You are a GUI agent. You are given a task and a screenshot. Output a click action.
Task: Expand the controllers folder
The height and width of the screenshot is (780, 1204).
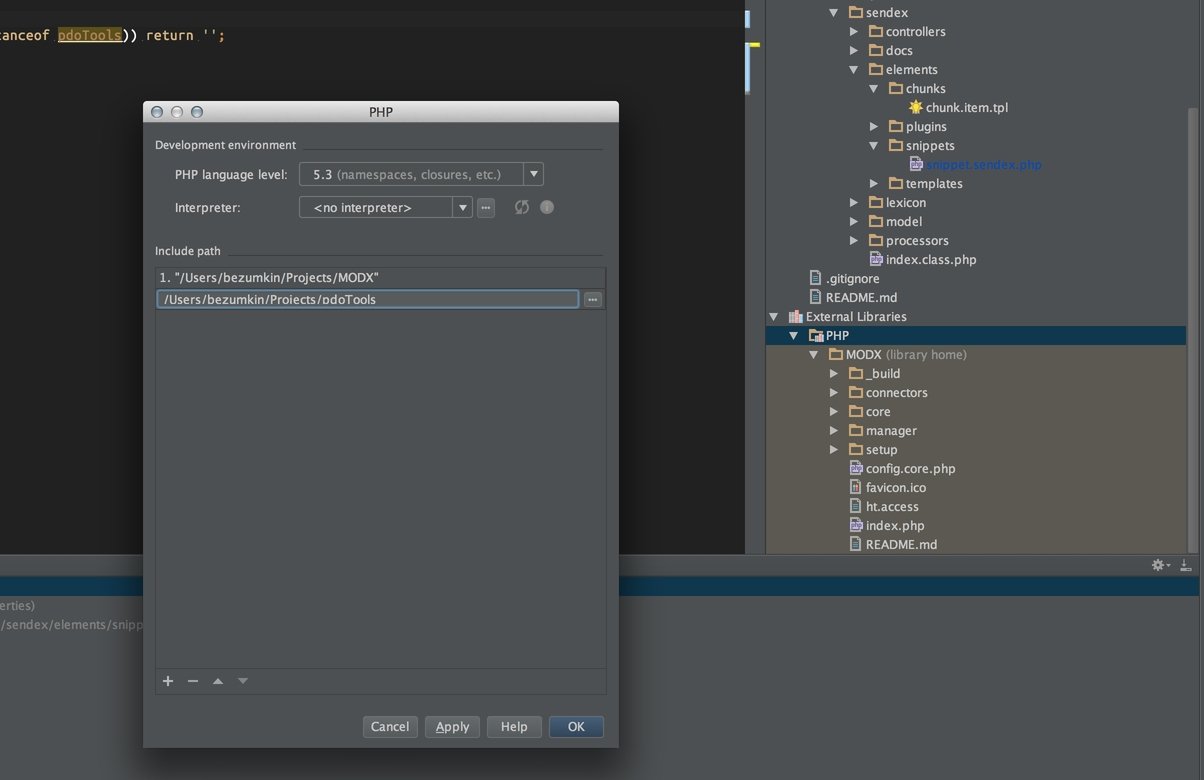tap(854, 32)
